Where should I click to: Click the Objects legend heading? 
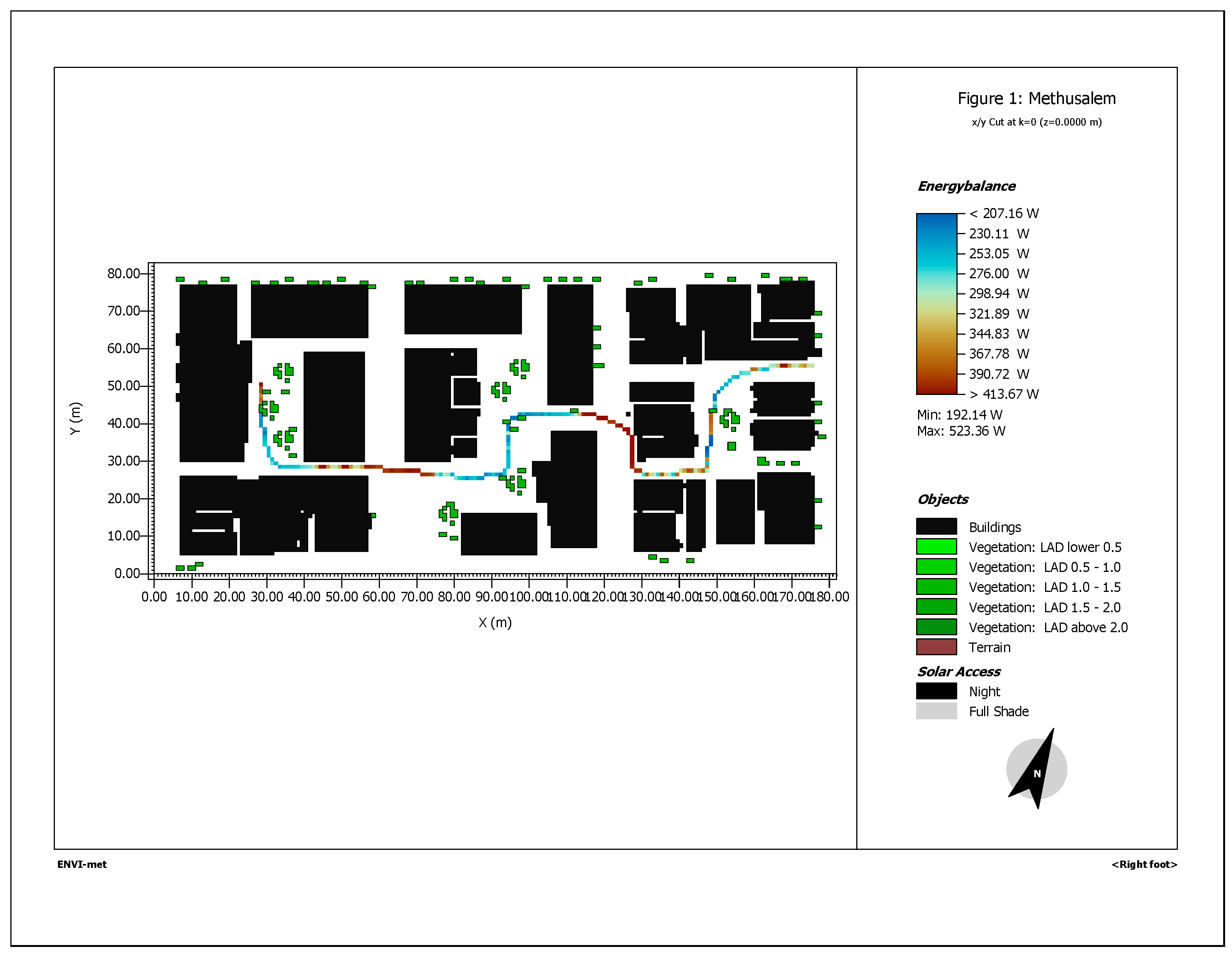pyautogui.click(x=942, y=499)
